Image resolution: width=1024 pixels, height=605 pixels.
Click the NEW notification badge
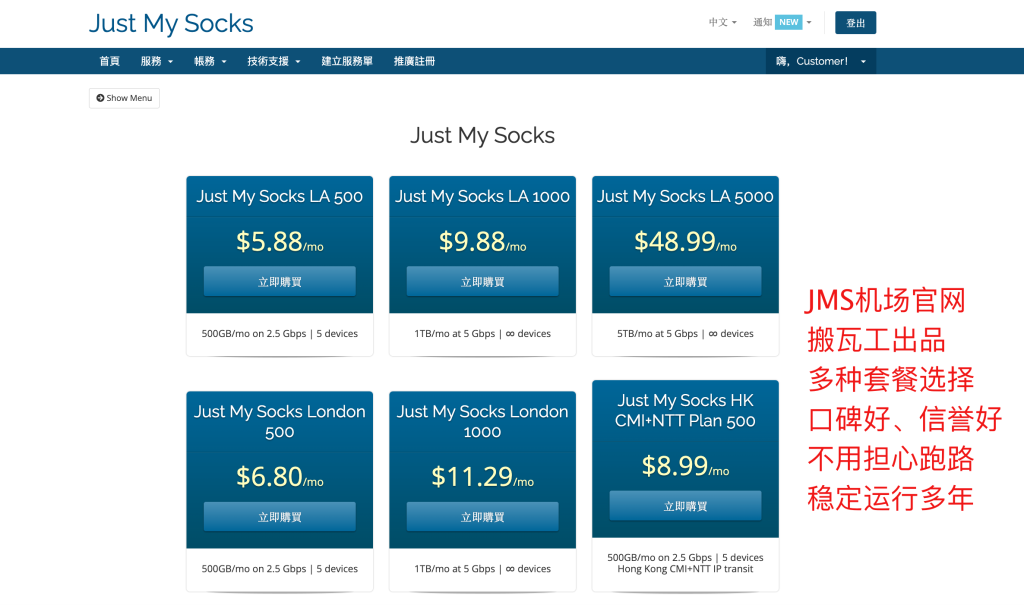point(789,22)
